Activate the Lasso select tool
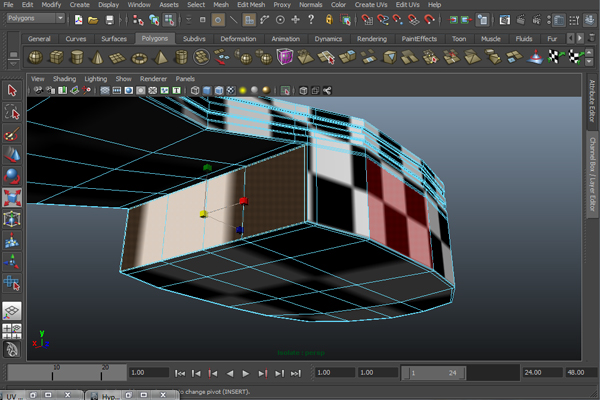This screenshot has width=600, height=400. point(12,112)
